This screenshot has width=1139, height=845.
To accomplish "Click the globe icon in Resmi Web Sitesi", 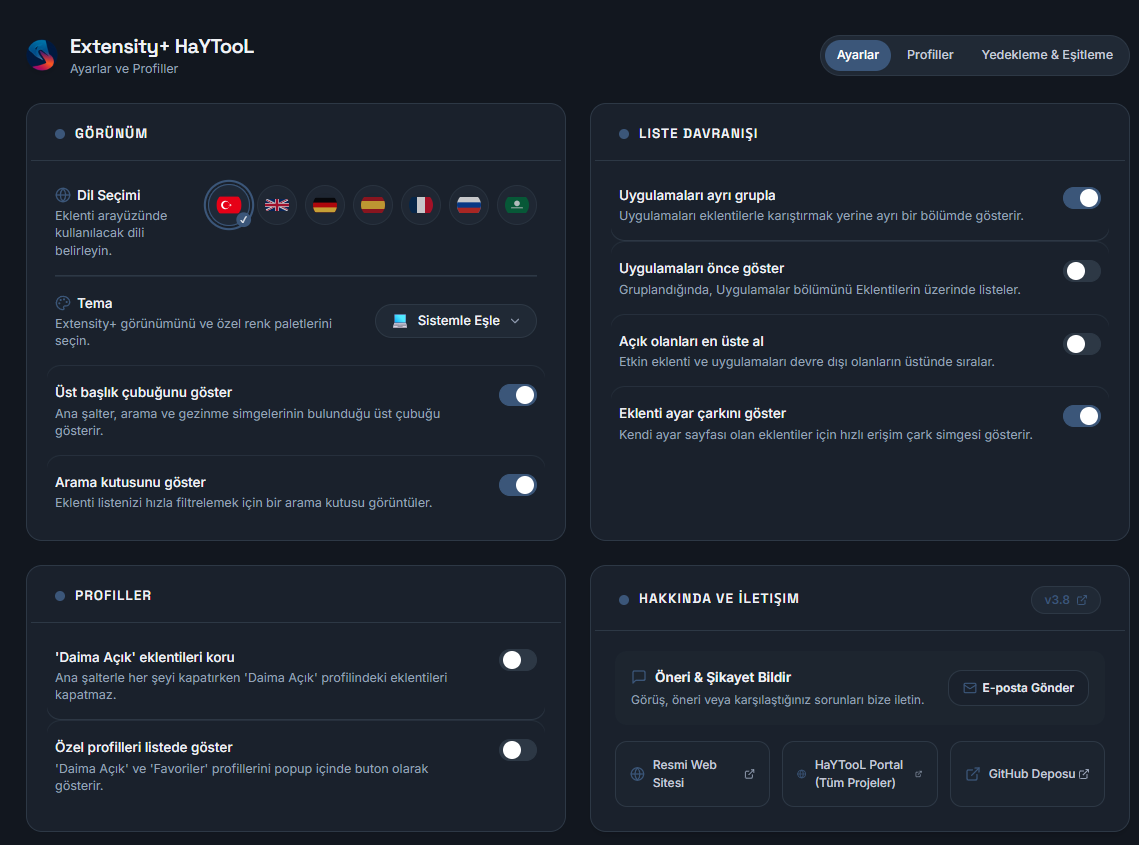I will [637, 774].
